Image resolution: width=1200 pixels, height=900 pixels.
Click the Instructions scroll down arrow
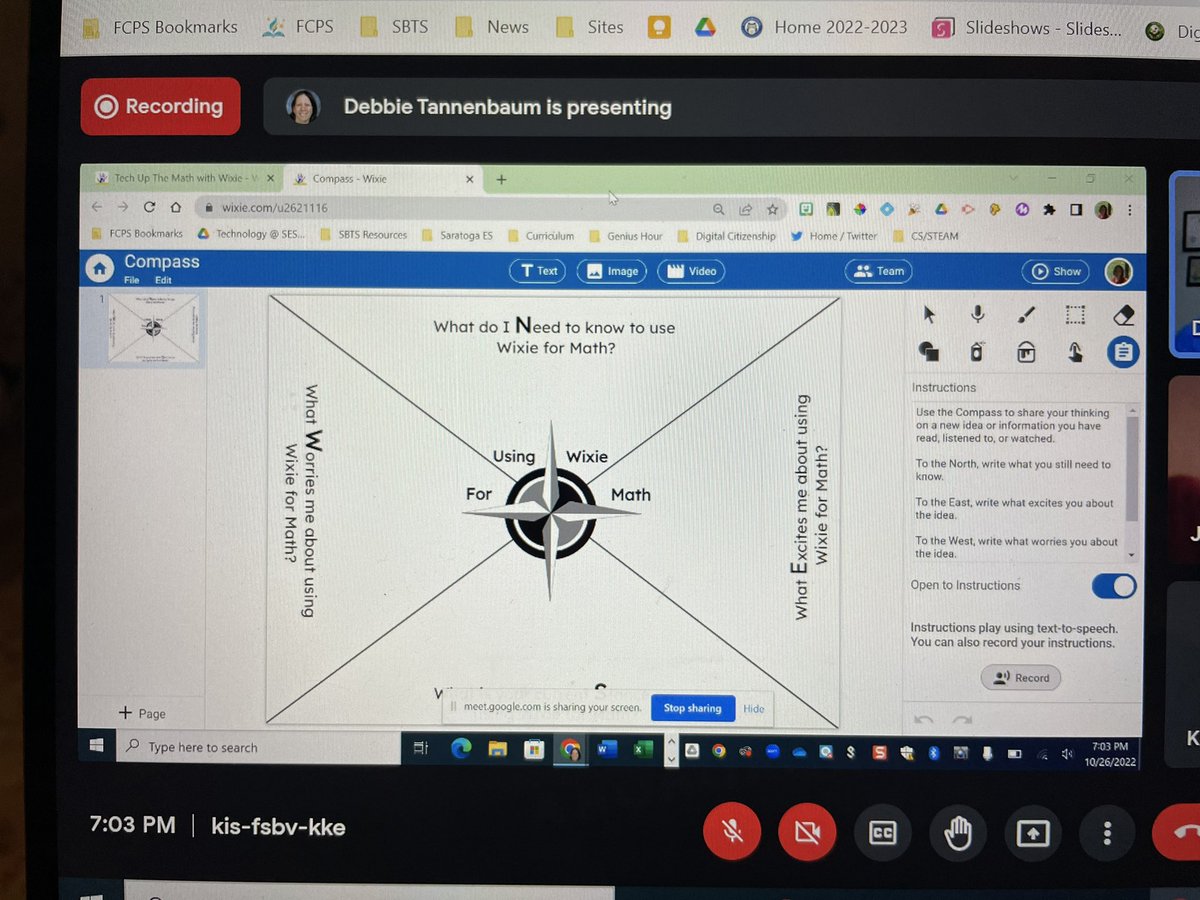pos(1132,554)
